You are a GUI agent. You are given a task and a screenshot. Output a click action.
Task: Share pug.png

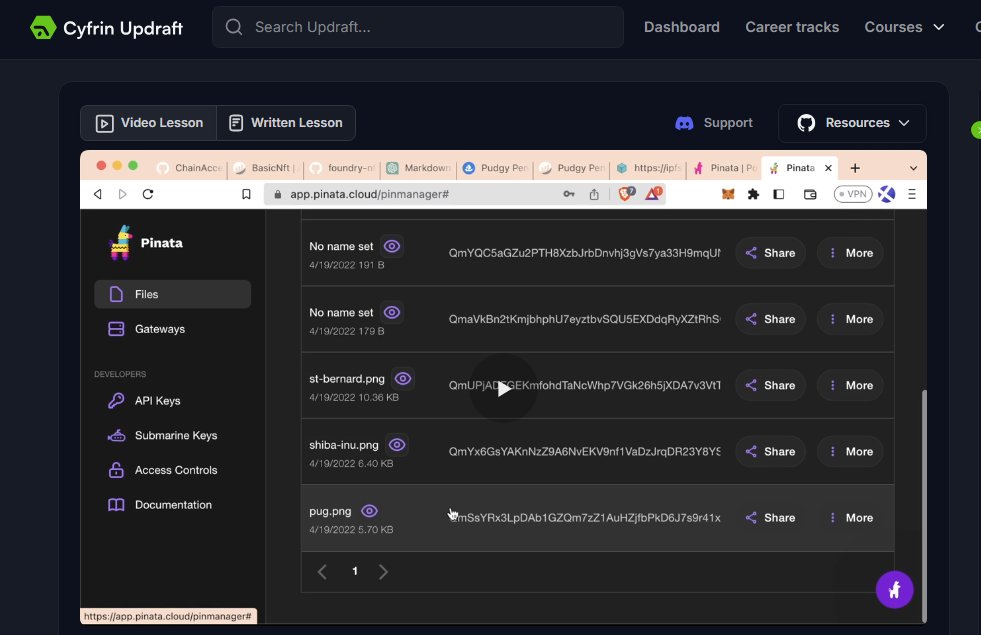pyautogui.click(x=770, y=517)
